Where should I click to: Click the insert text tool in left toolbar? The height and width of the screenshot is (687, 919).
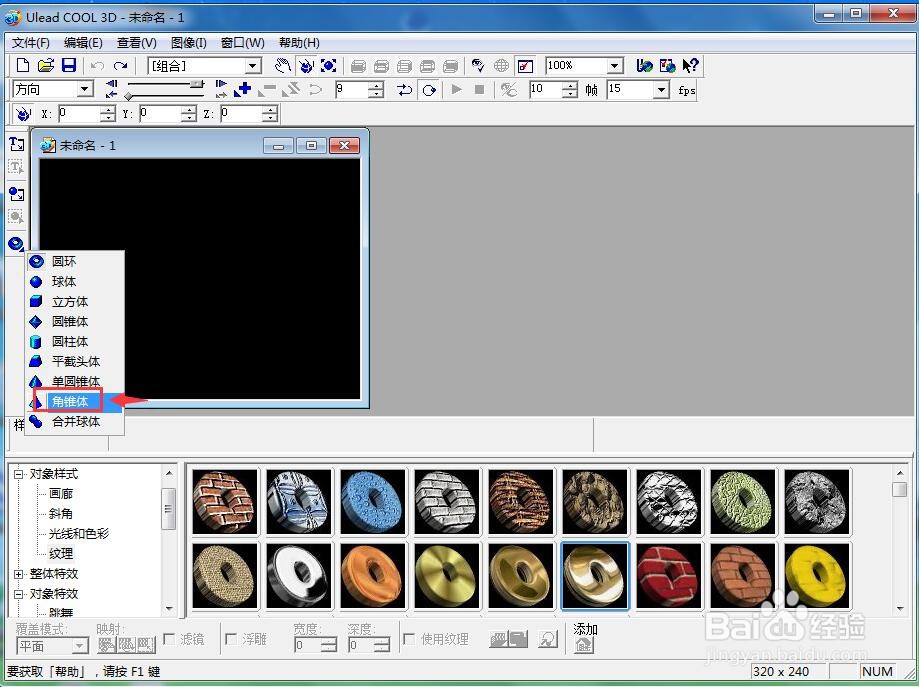(x=16, y=144)
